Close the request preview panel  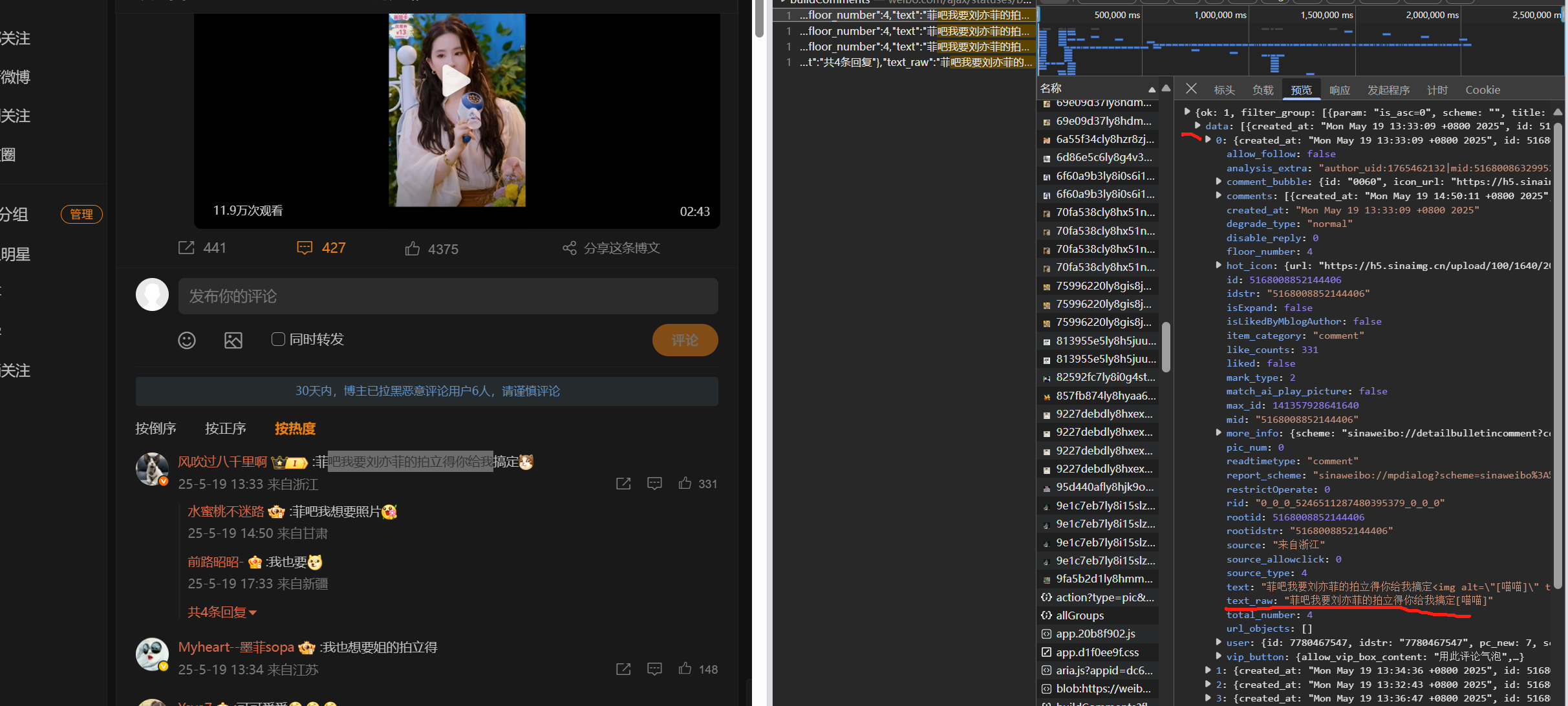(1191, 89)
